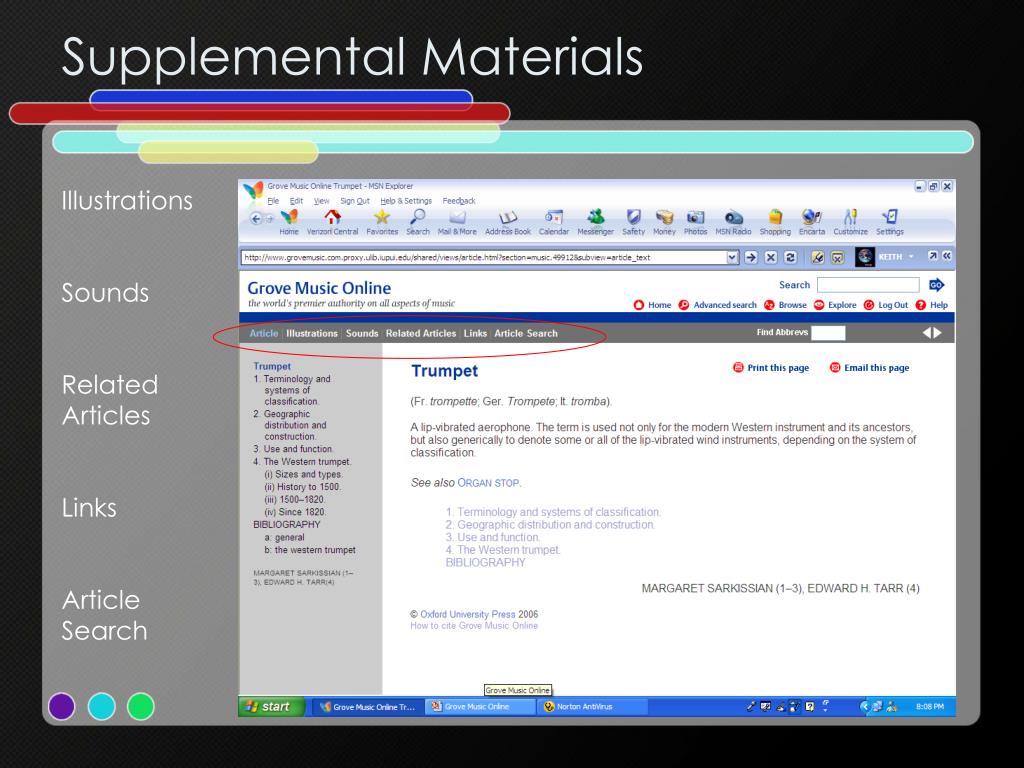Open the Related Articles tab
The height and width of the screenshot is (768, 1024).
[x=421, y=333]
